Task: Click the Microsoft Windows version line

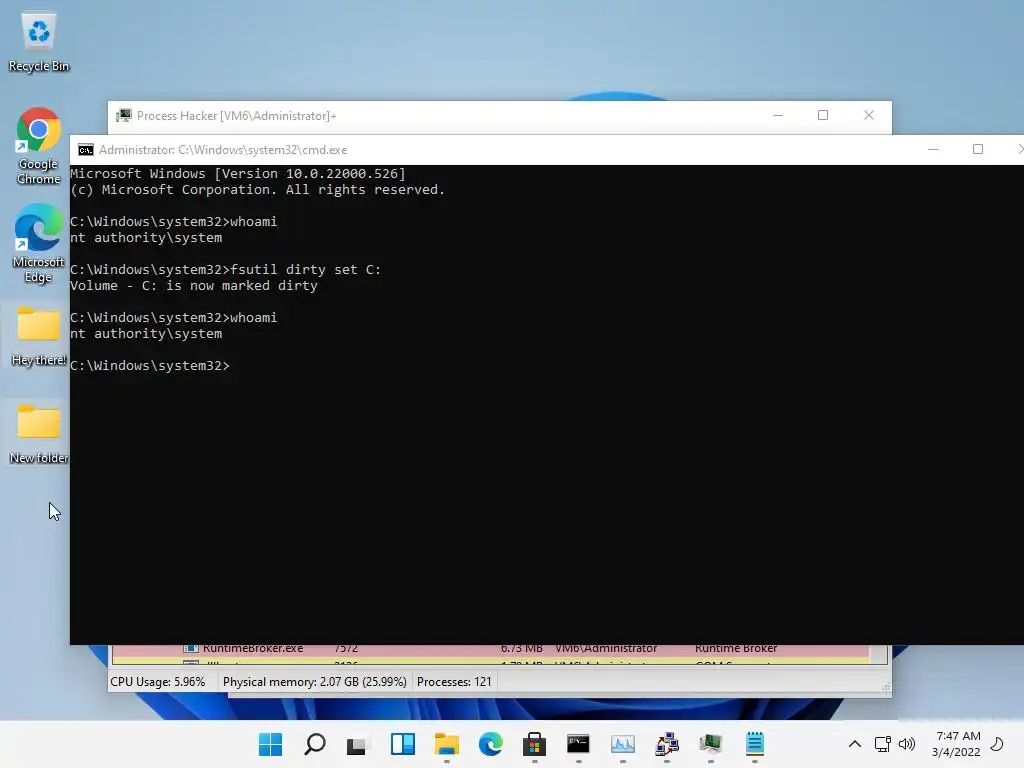Action: (238, 174)
